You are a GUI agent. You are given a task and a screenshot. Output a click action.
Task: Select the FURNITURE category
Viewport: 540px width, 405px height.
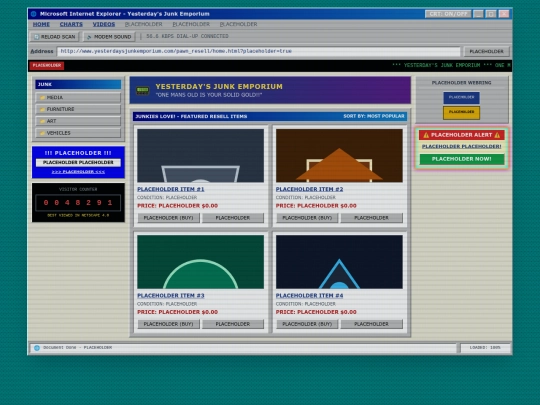[x=78, y=109]
